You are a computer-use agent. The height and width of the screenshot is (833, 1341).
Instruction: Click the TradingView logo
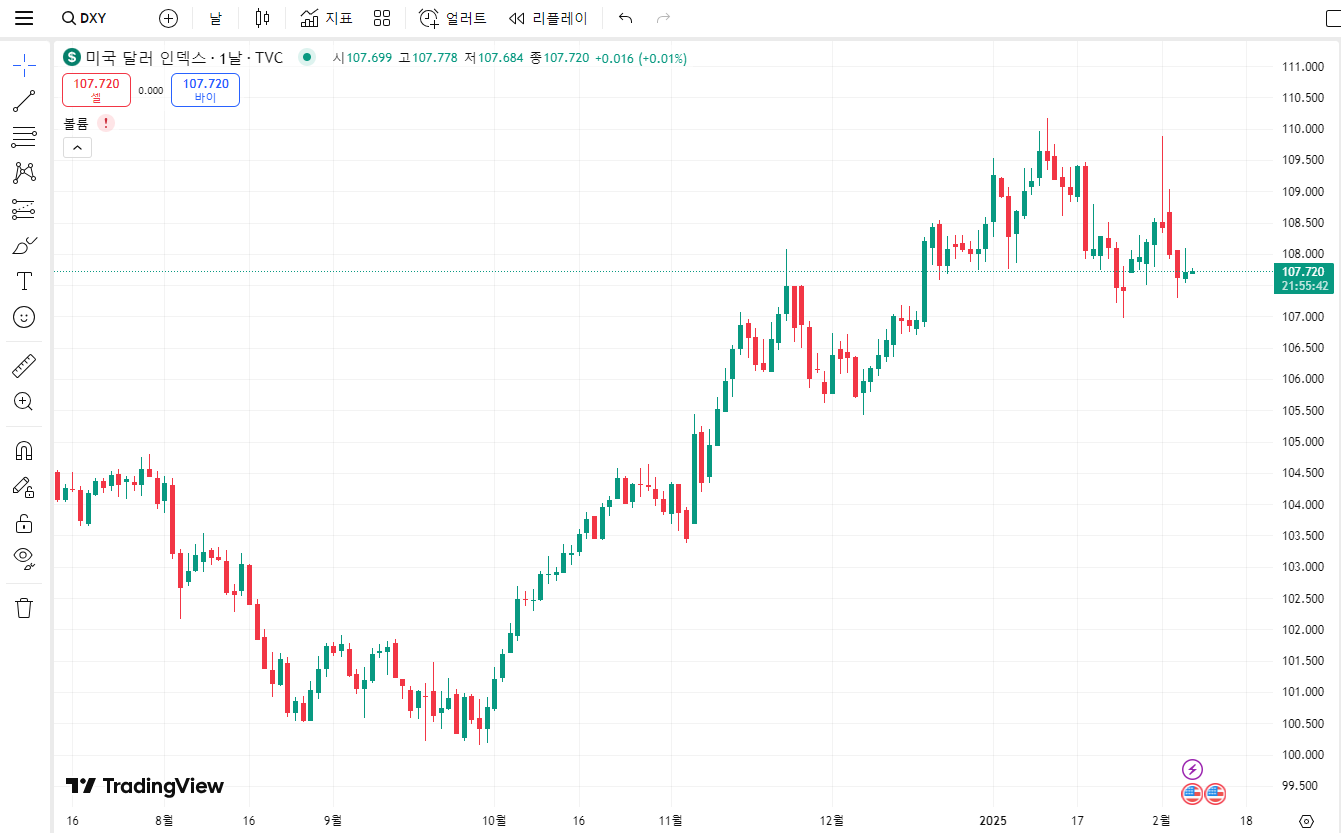[145, 786]
